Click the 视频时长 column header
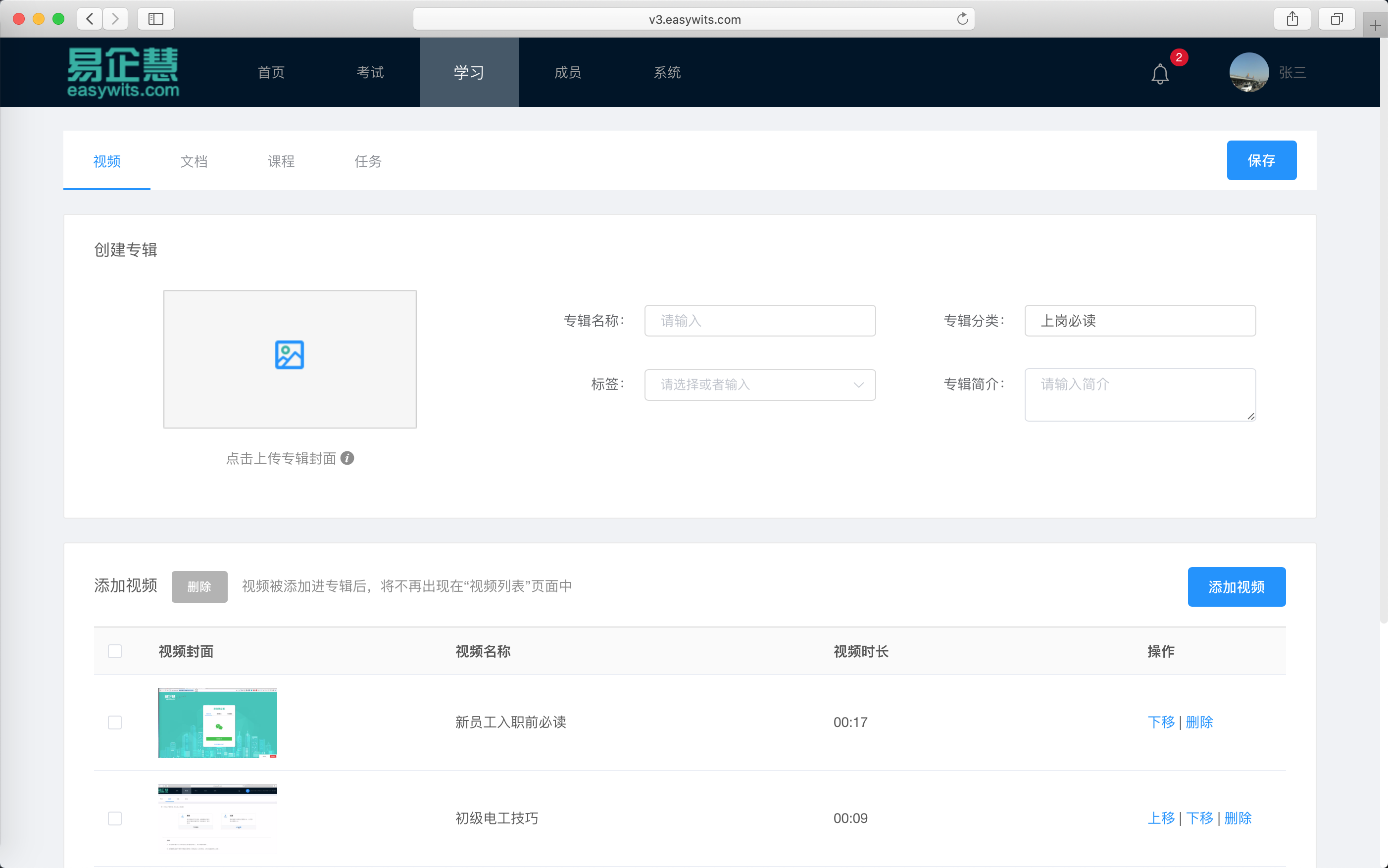The image size is (1388, 868). coord(861,651)
